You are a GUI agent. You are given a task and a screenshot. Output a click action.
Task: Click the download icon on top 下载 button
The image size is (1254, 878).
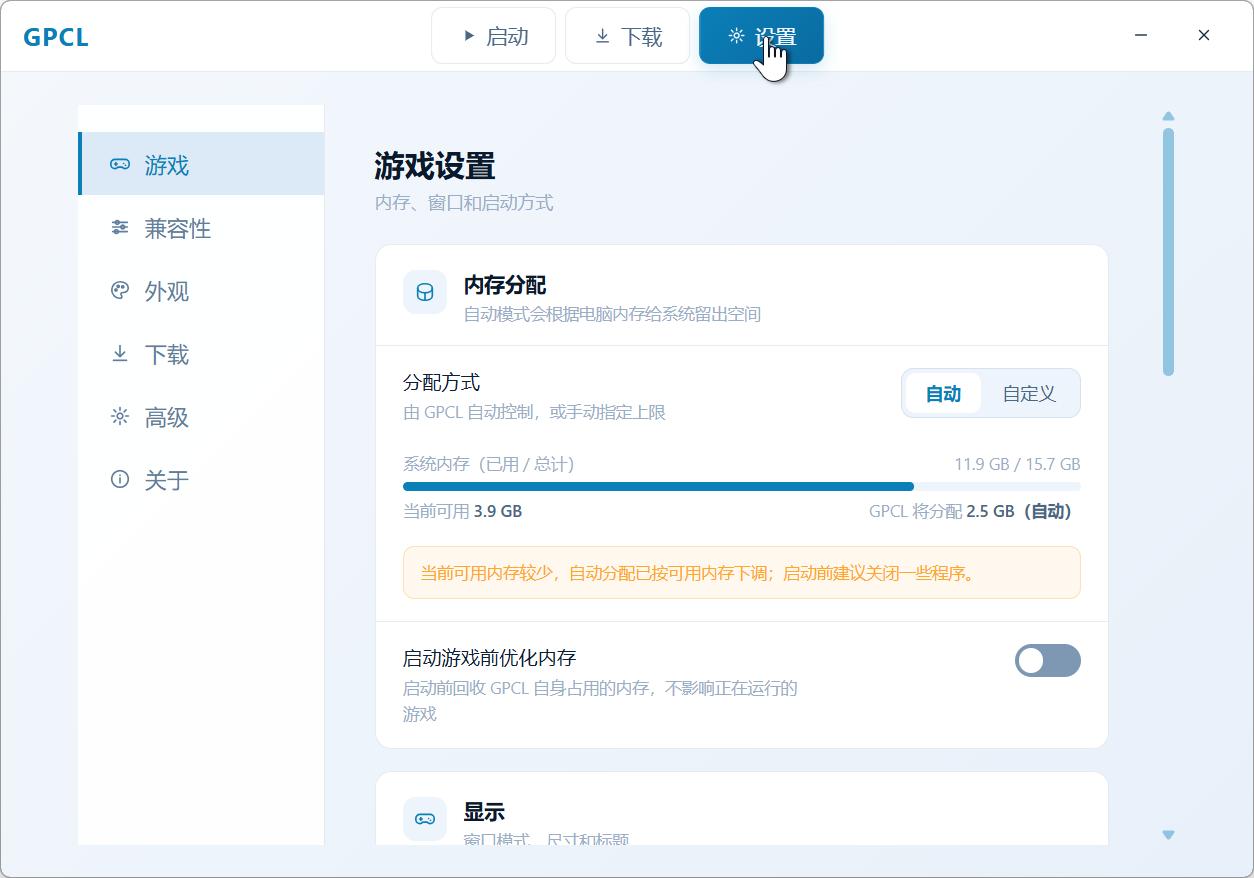pyautogui.click(x=602, y=36)
